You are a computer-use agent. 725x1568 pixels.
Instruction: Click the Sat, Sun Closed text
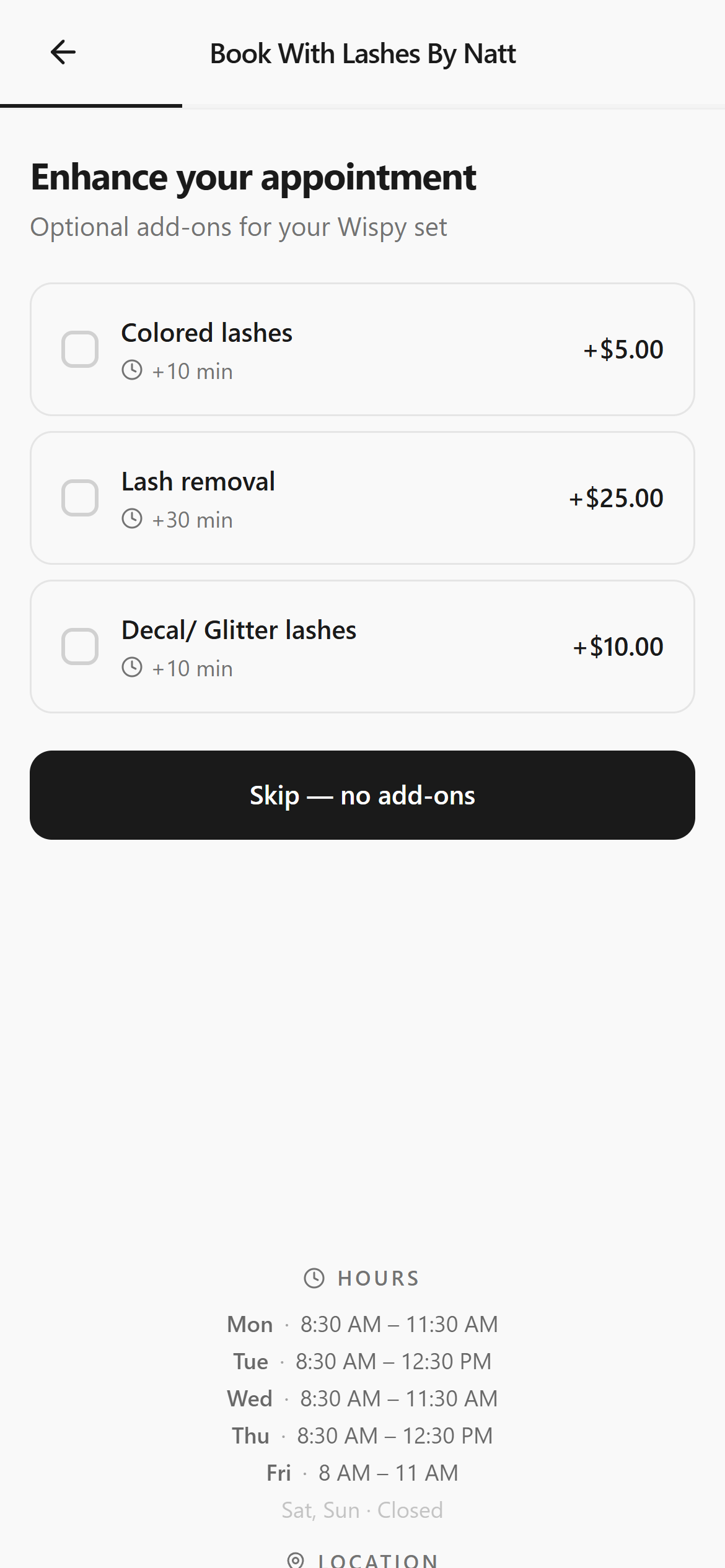pyautogui.click(x=362, y=1510)
